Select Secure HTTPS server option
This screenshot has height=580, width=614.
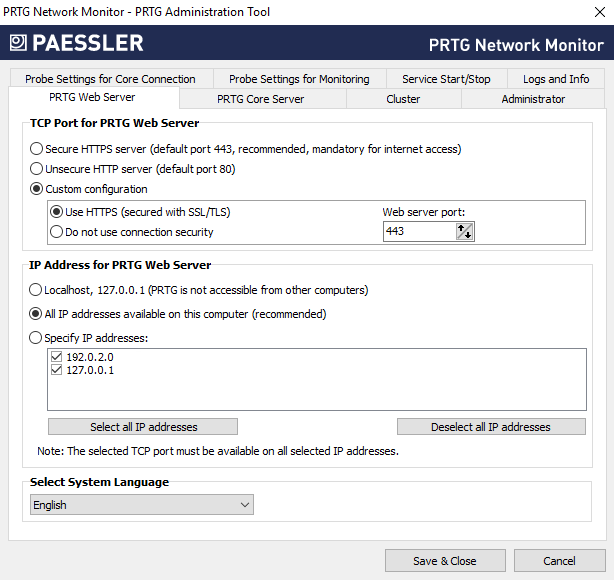37,149
